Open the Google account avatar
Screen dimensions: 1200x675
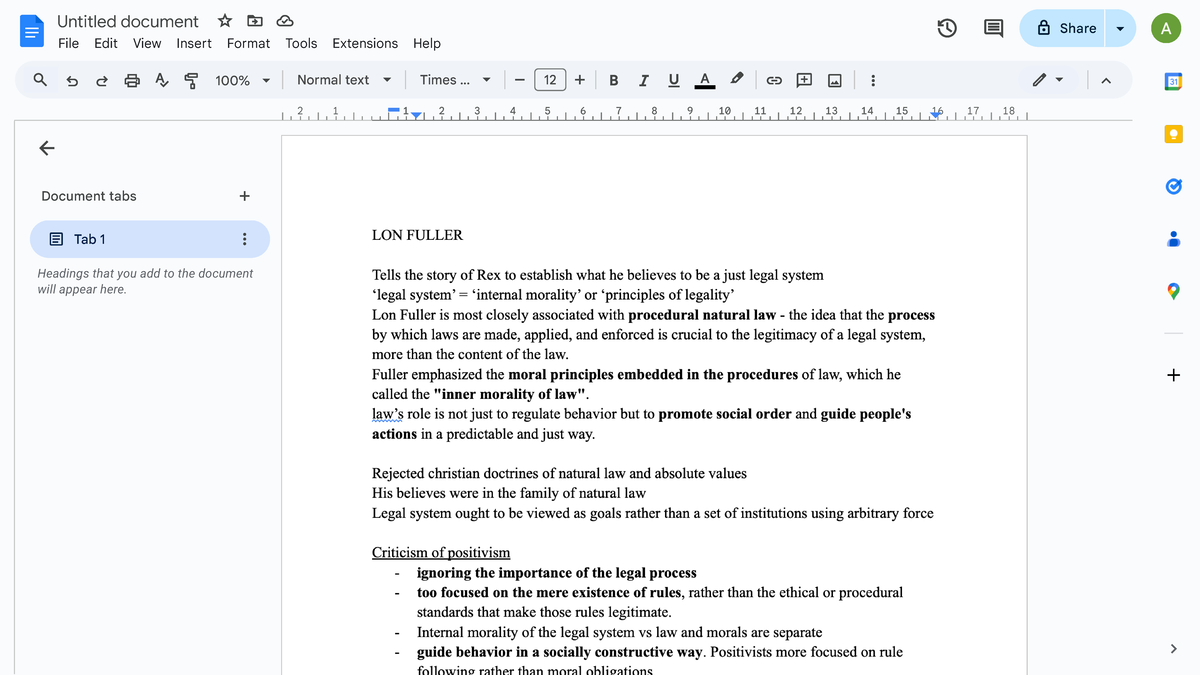tap(1166, 28)
